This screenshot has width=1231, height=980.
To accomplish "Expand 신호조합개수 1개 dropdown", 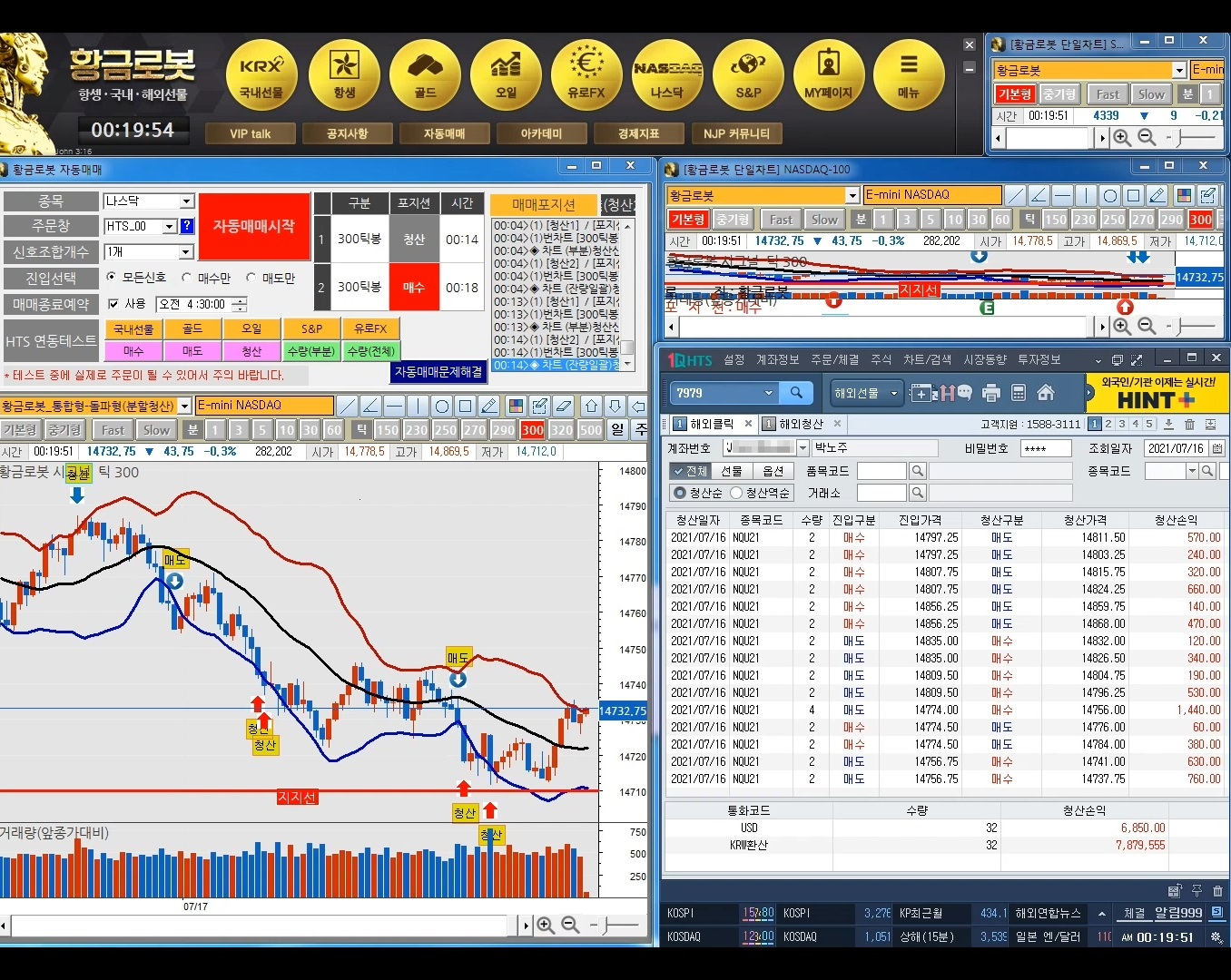I will coord(187,251).
